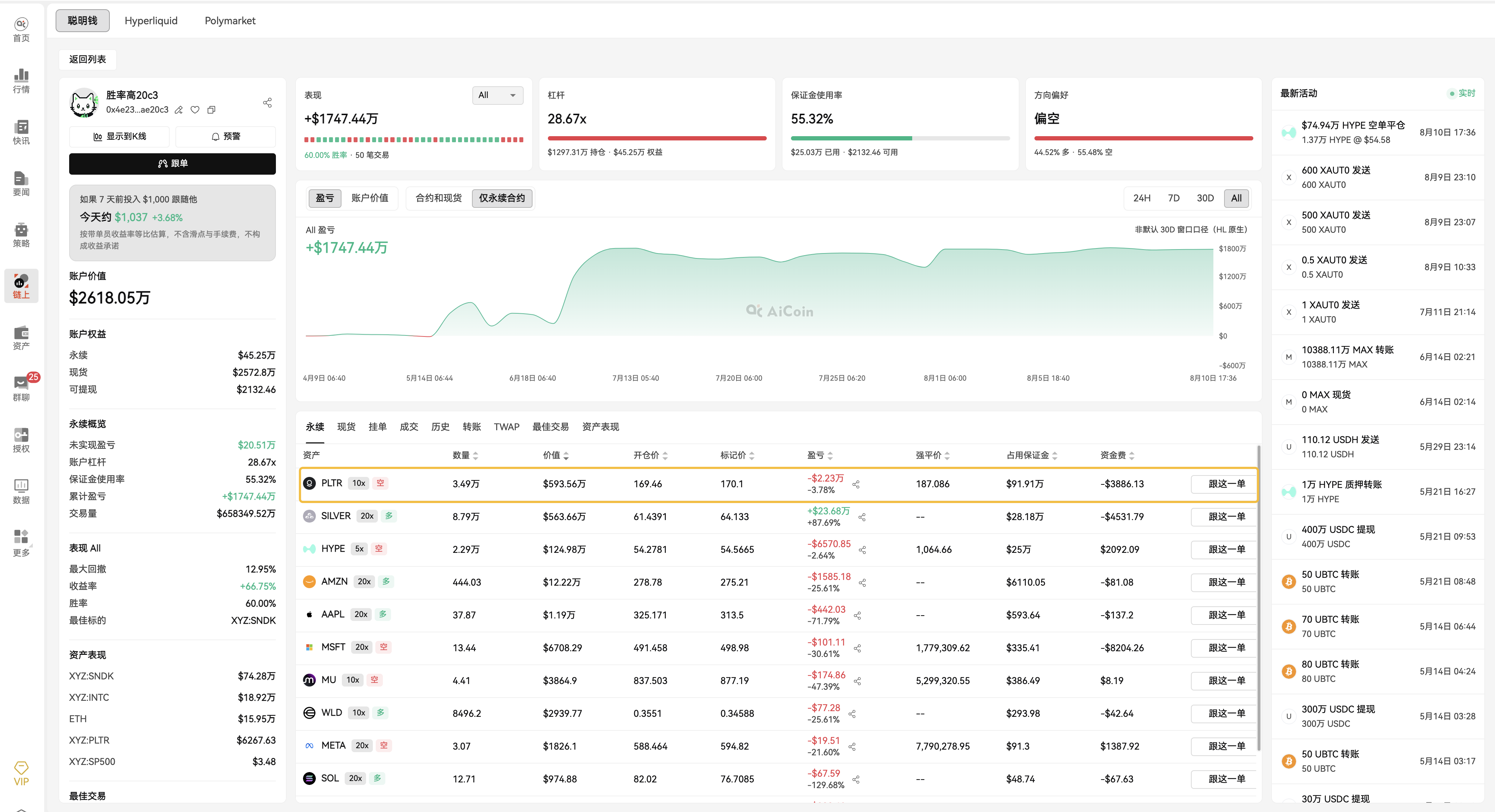Click the 杠杆 red leverage bar
Viewport: 1495px width, 812px height.
pos(657,138)
